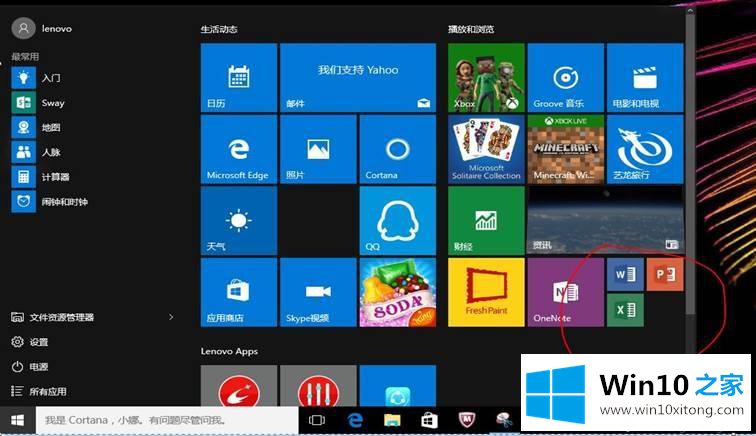Open the Weather (天气) tile
The width and height of the screenshot is (756, 436).
click(239, 220)
